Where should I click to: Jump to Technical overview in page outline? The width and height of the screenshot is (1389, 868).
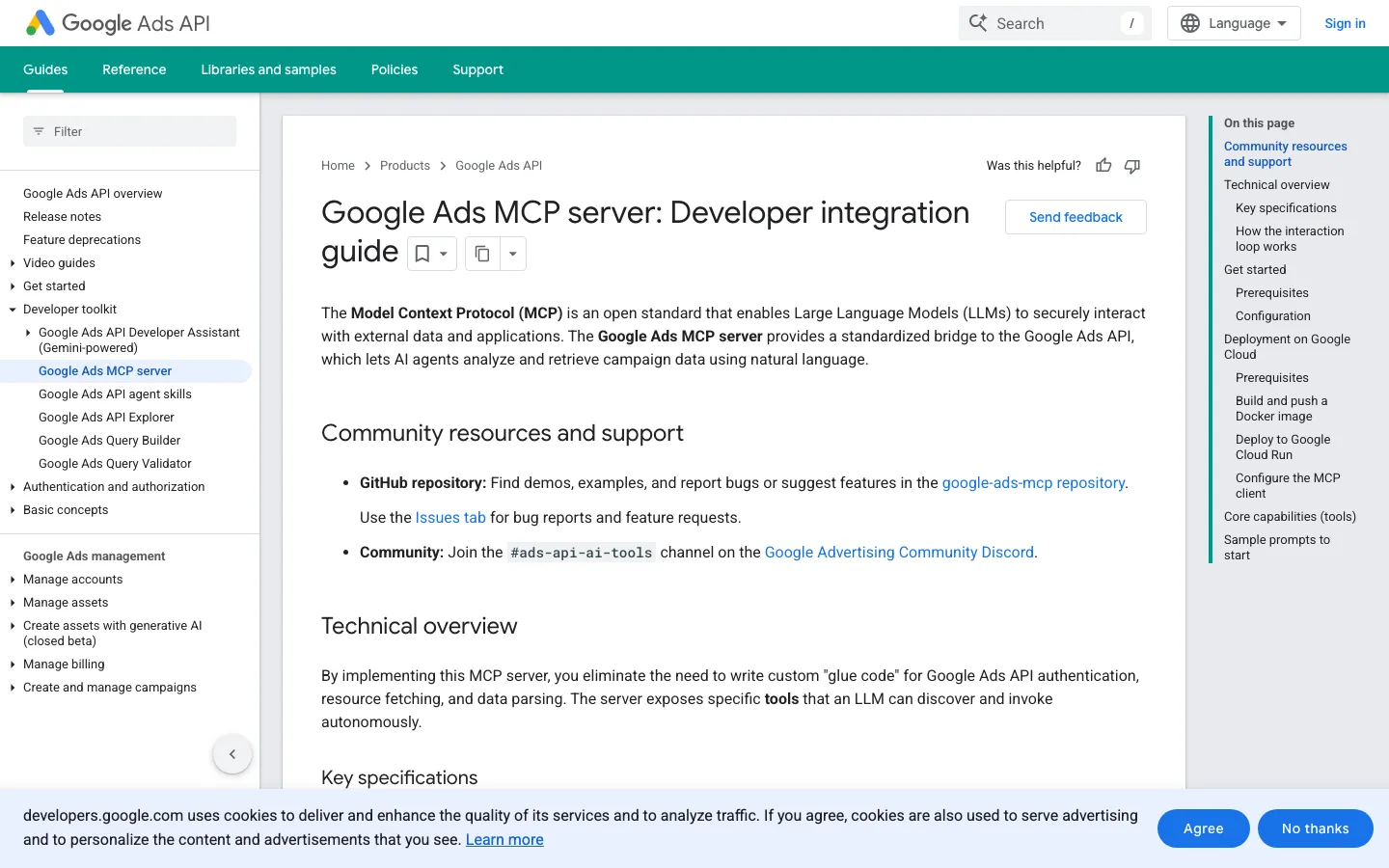1276,185
